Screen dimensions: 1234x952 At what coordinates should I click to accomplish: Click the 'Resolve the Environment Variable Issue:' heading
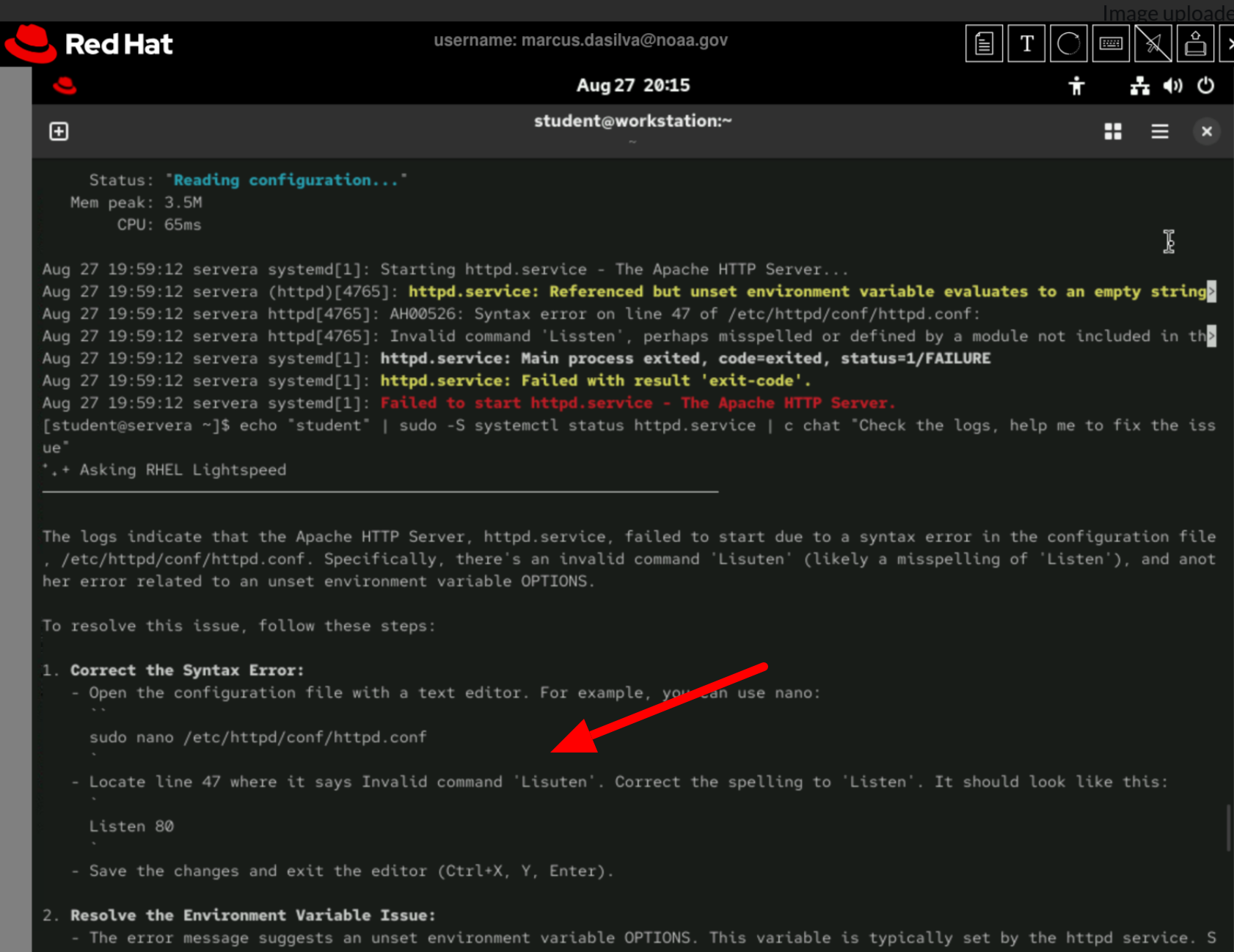click(253, 915)
